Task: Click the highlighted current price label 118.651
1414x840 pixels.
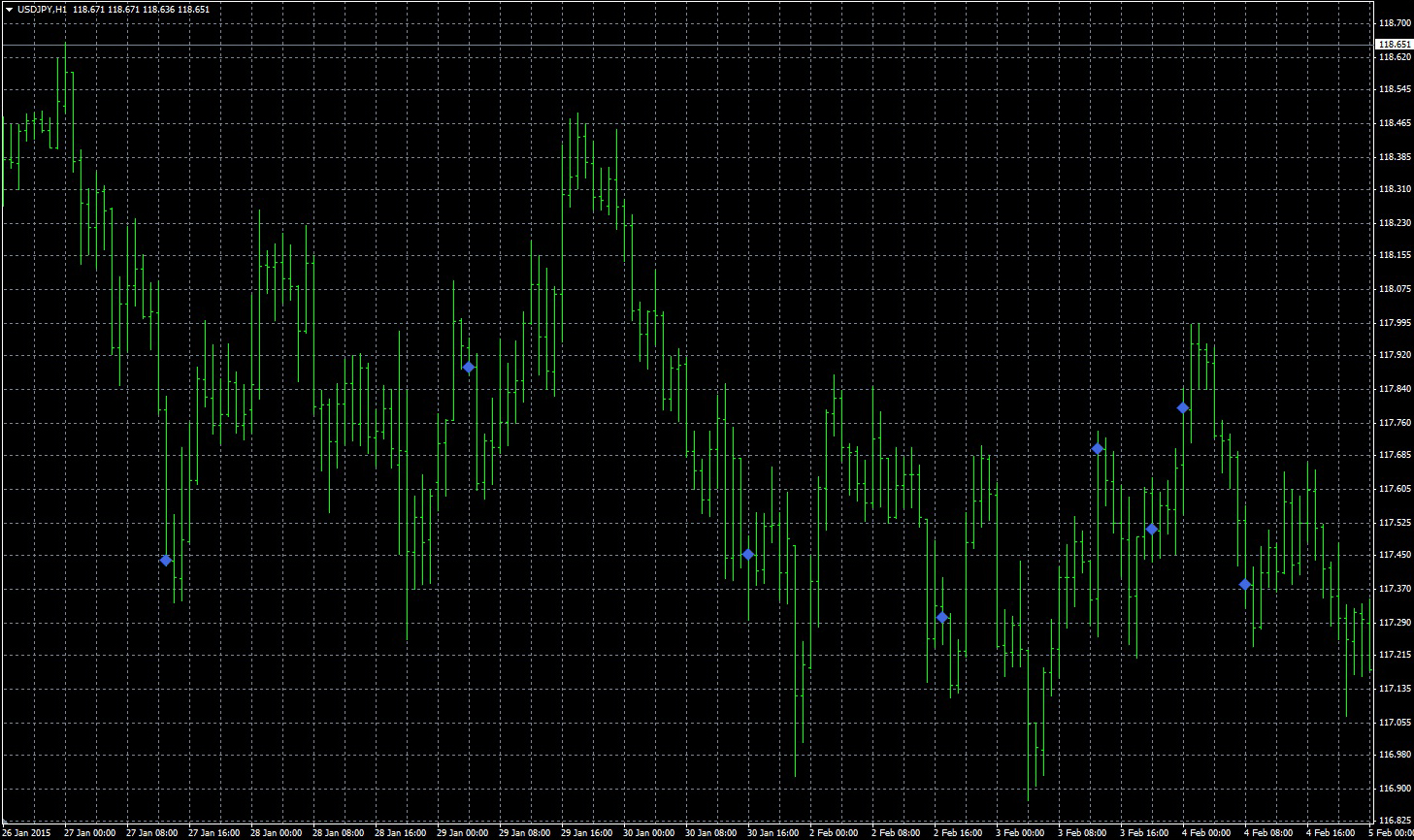Action: point(1394,45)
